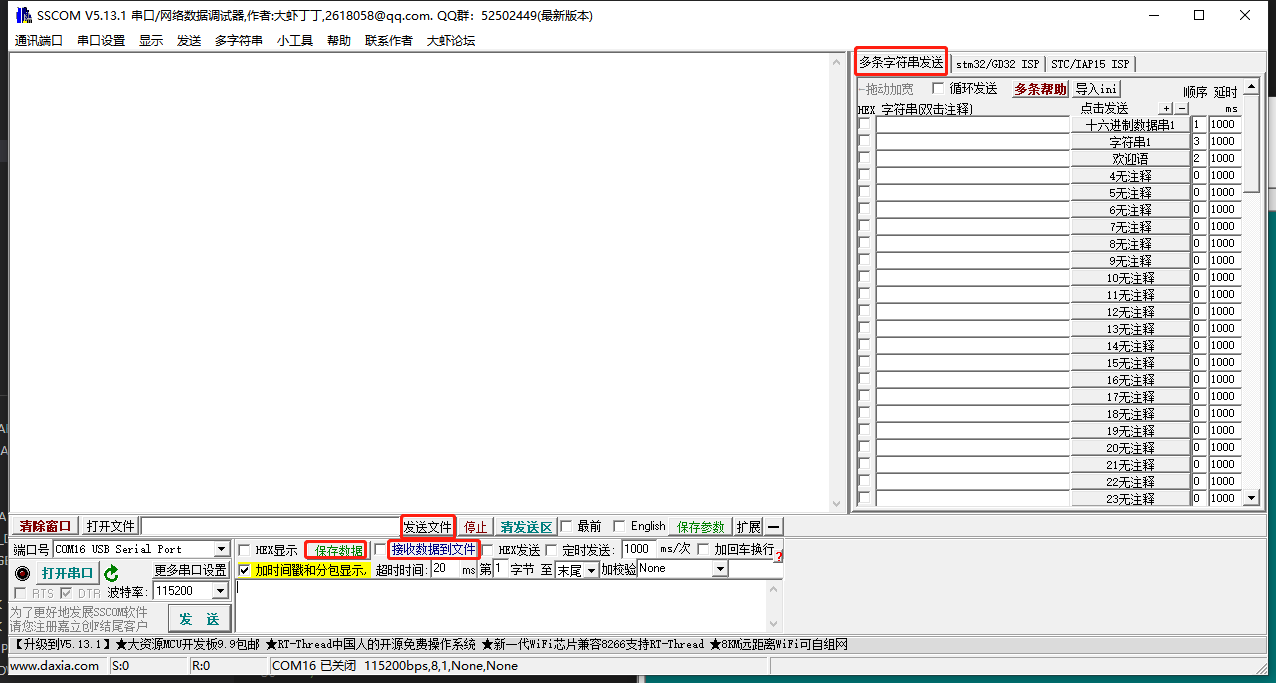Click the SSCOM app icon in title bar
Image resolution: width=1276 pixels, height=683 pixels.
22,15
